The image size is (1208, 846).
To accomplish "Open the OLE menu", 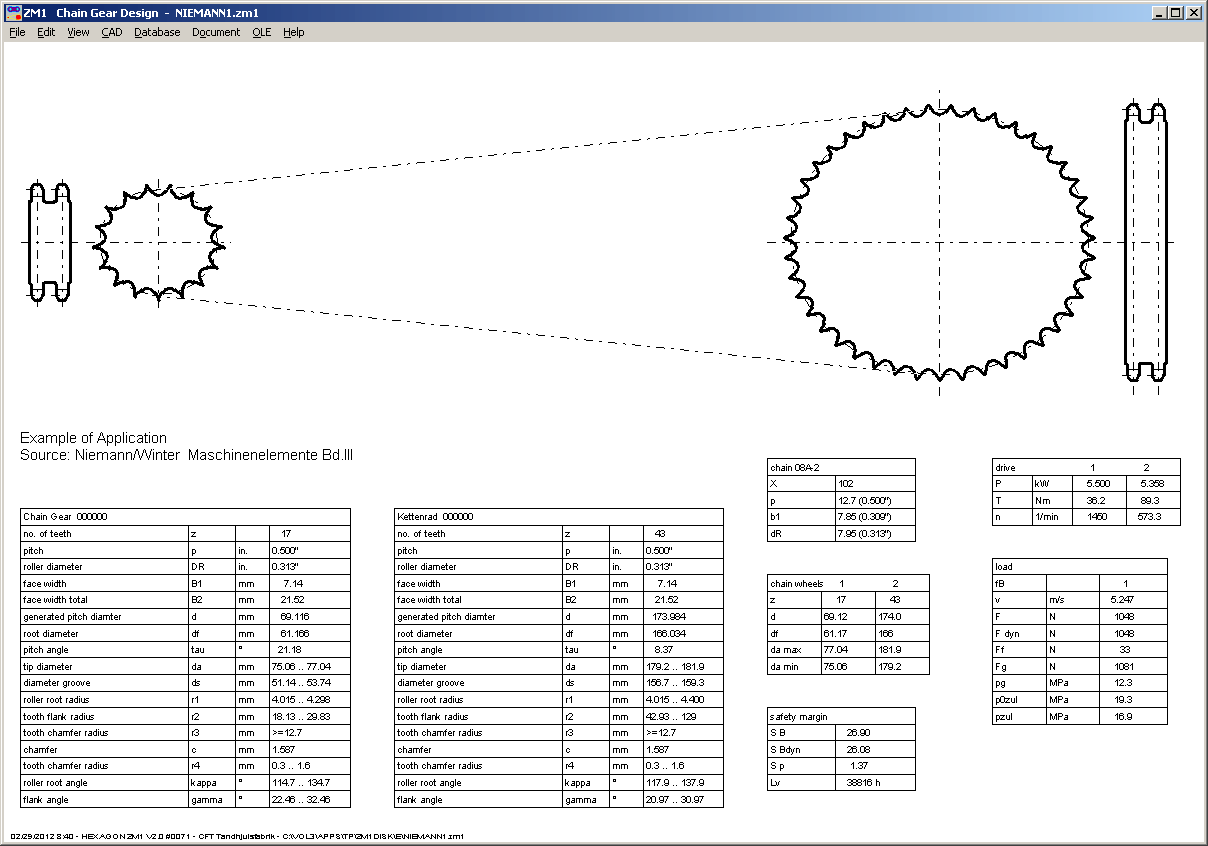I will pyautogui.click(x=261, y=32).
